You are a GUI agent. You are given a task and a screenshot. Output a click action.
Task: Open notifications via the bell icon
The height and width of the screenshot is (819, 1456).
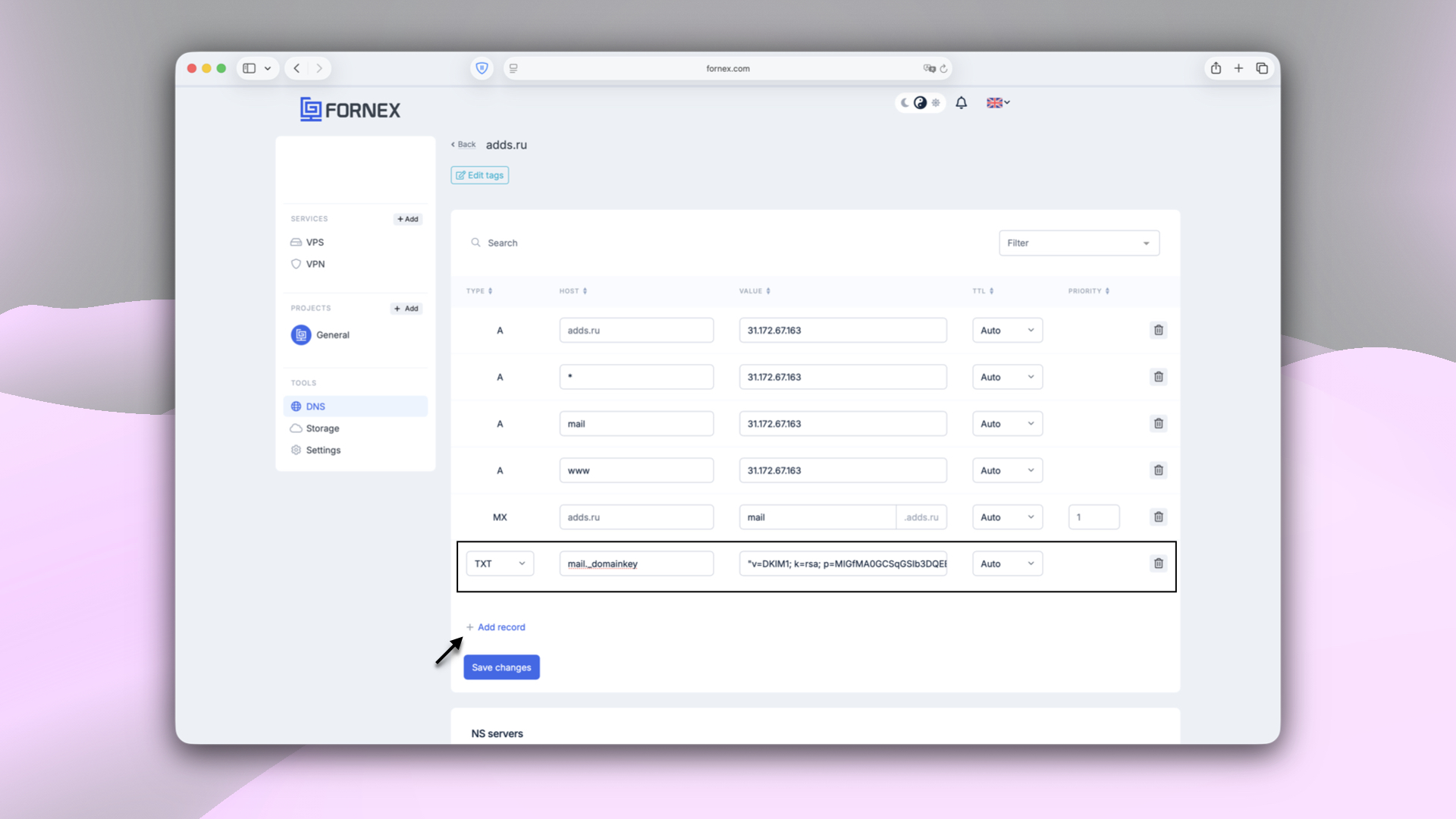tap(961, 102)
